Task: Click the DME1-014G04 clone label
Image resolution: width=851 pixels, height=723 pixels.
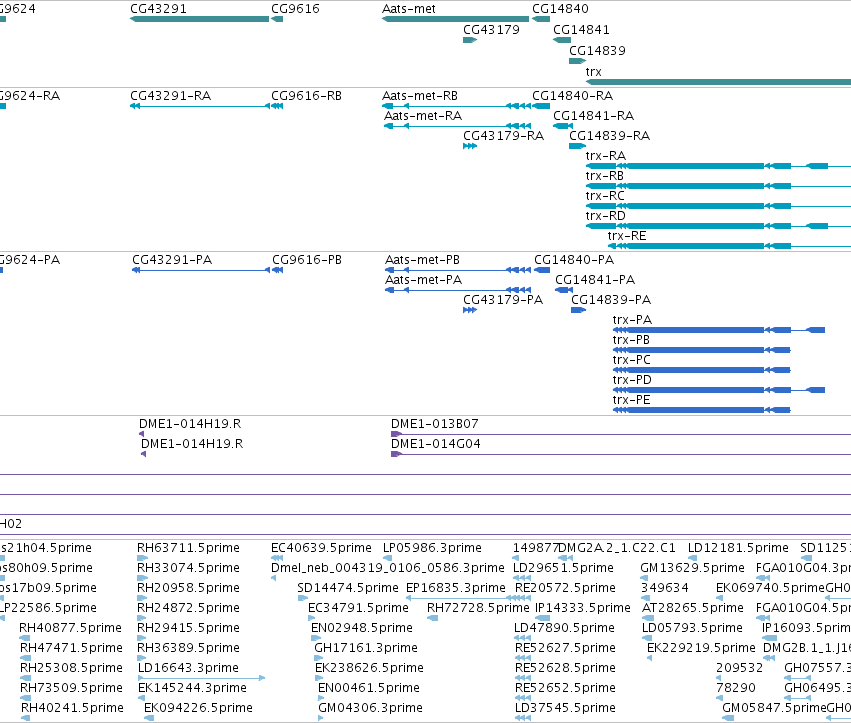Action: (436, 444)
